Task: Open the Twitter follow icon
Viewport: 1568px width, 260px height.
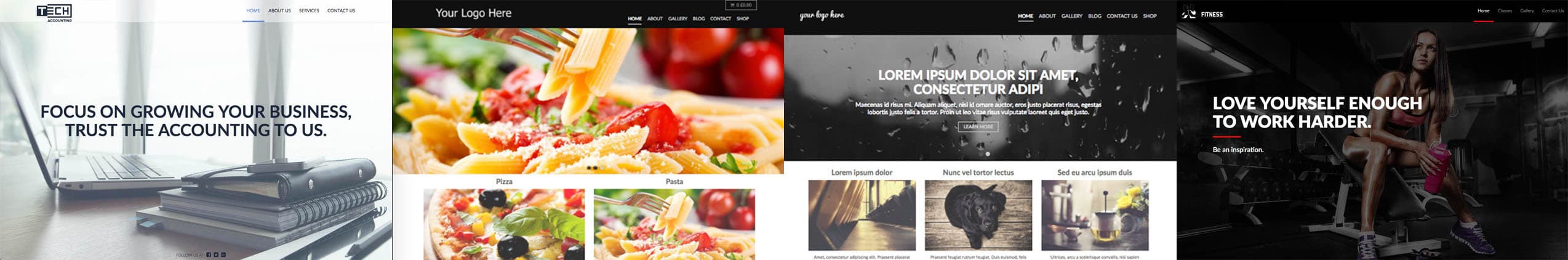Action: pos(216,254)
